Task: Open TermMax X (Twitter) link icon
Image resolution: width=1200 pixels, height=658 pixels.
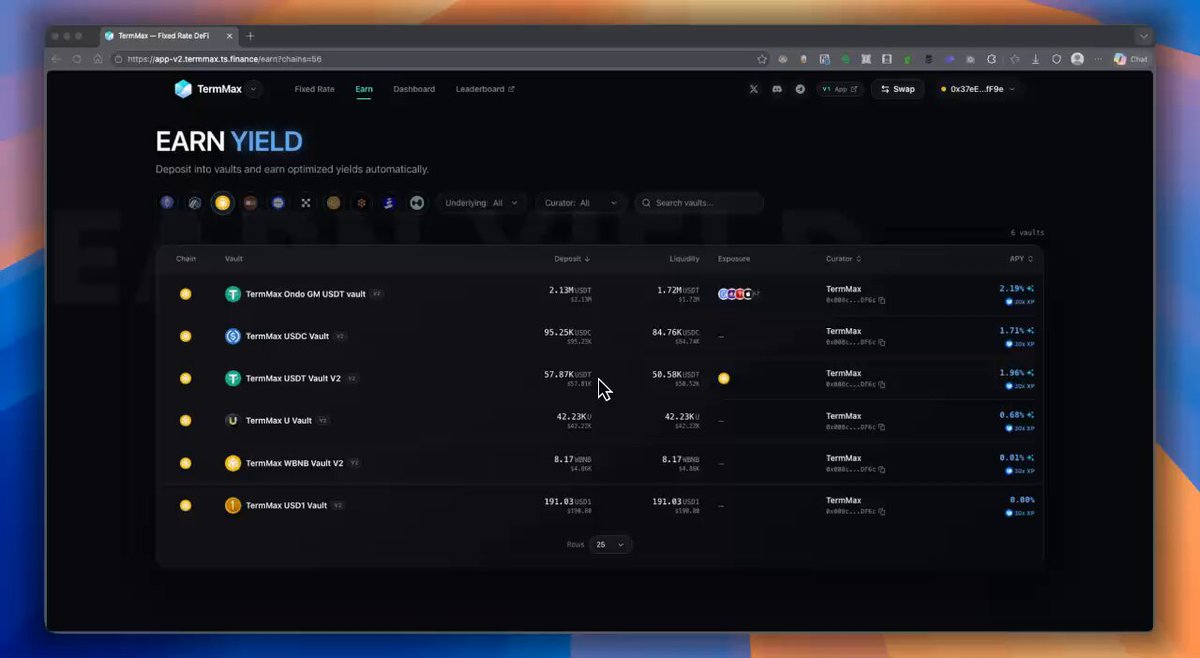Action: pos(753,89)
